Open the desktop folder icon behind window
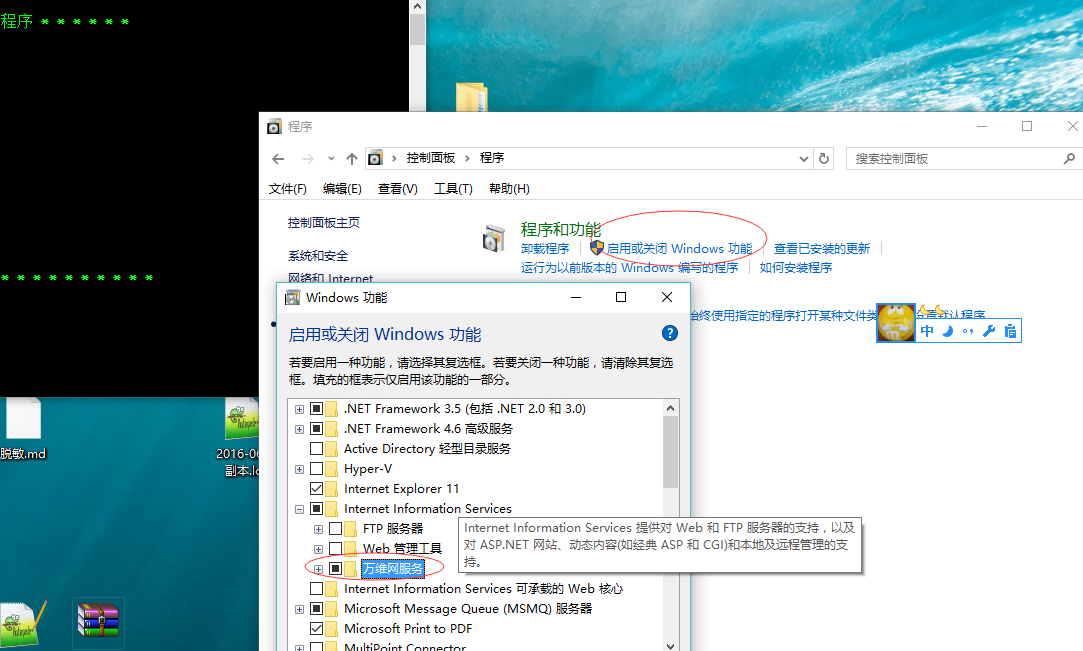 pos(472,97)
